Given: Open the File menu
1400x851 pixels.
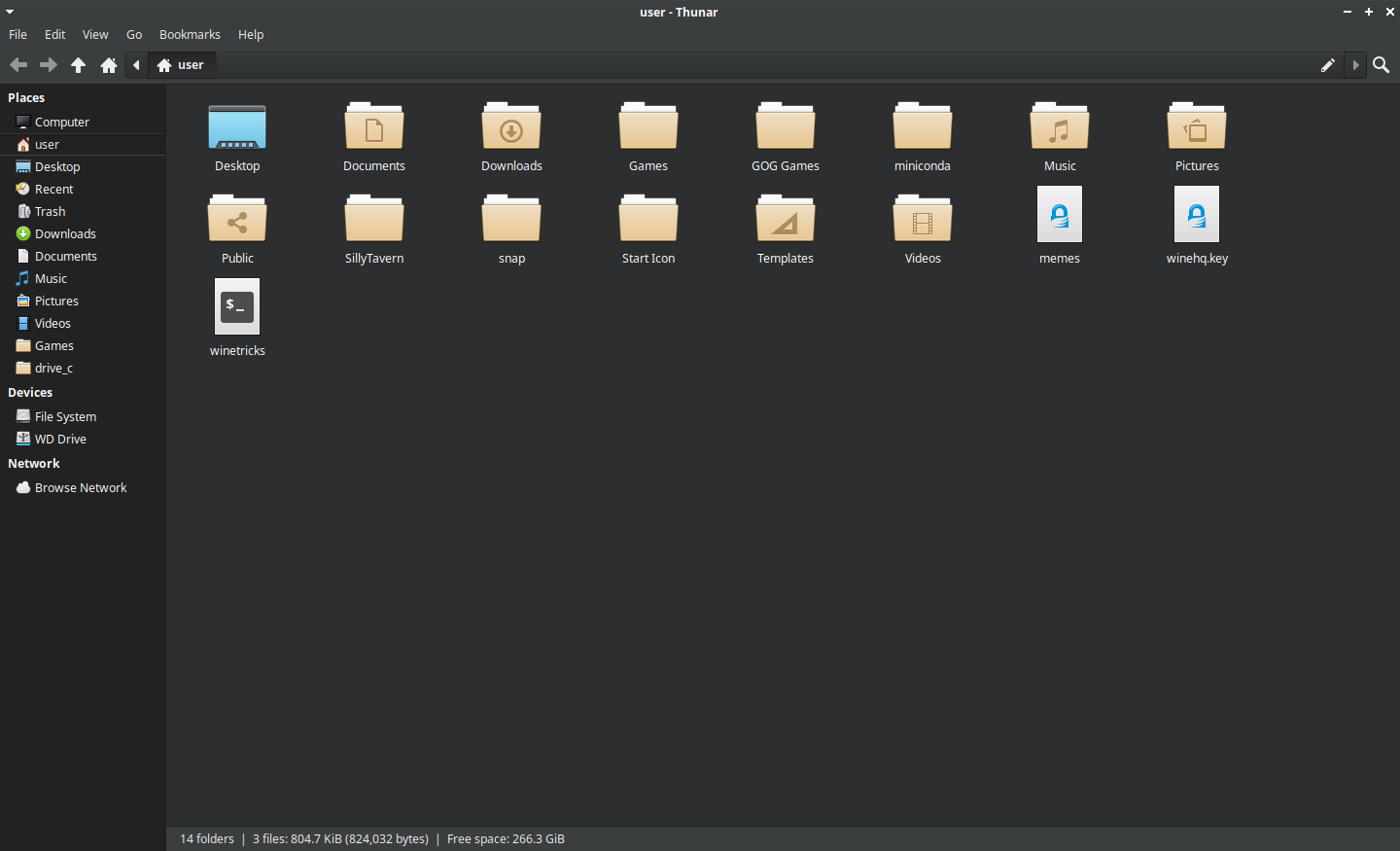Looking at the screenshot, I should click(17, 34).
